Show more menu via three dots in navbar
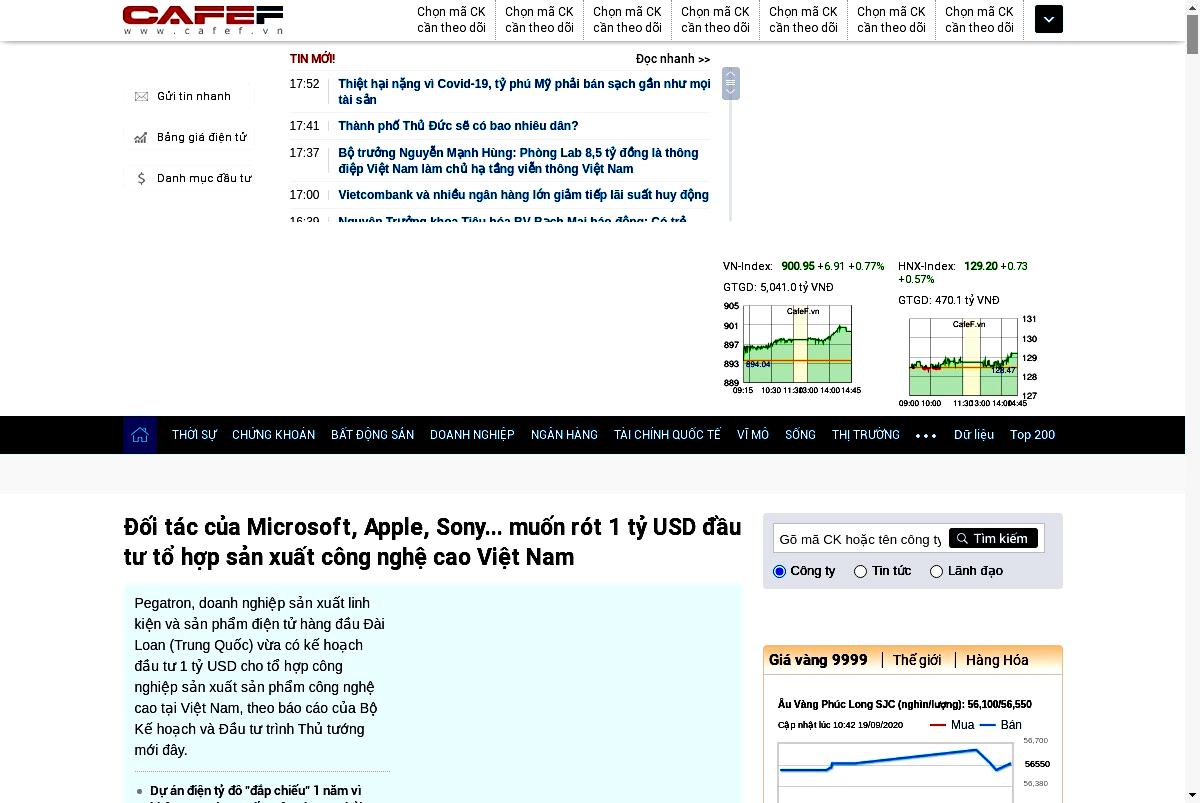This screenshot has width=1200, height=803. pos(926,436)
